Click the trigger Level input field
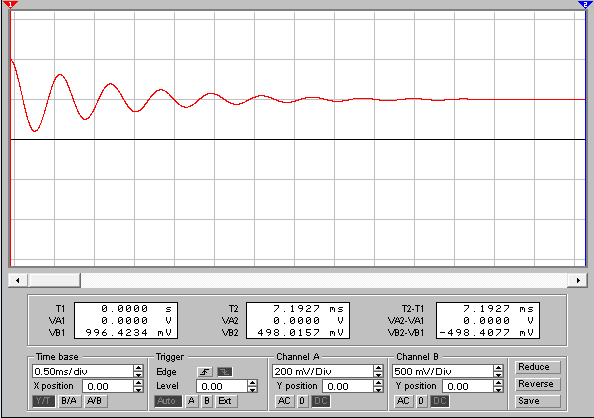The image size is (594, 418). [222, 386]
